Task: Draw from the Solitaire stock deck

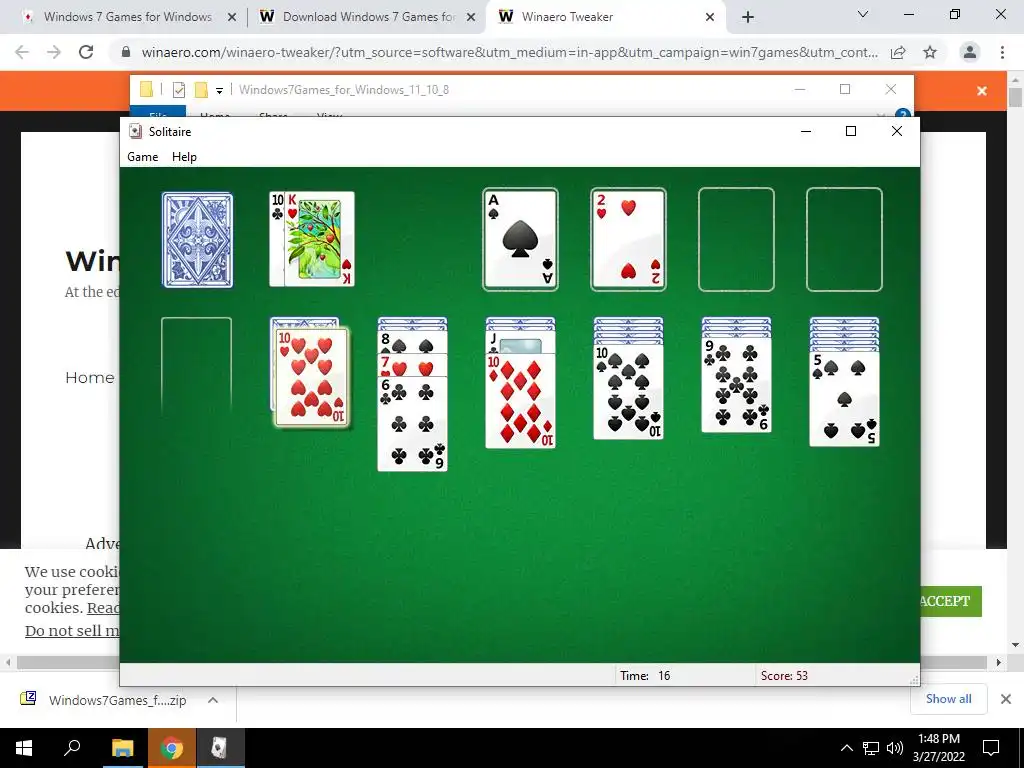Action: (x=197, y=240)
